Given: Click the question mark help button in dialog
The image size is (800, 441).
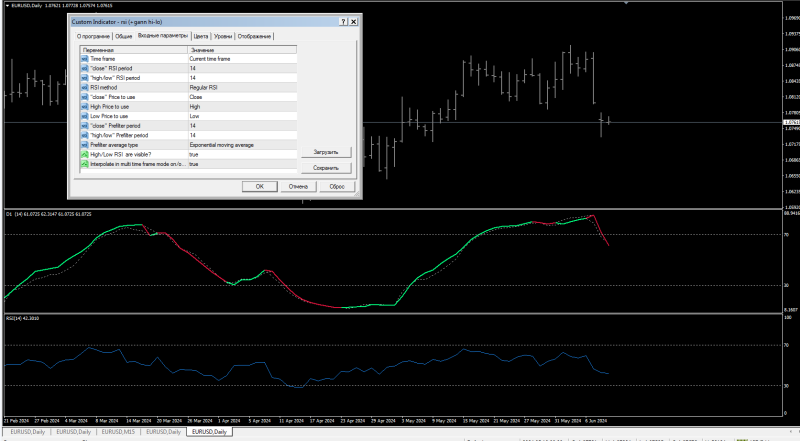Looking at the screenshot, I should [x=343, y=21].
